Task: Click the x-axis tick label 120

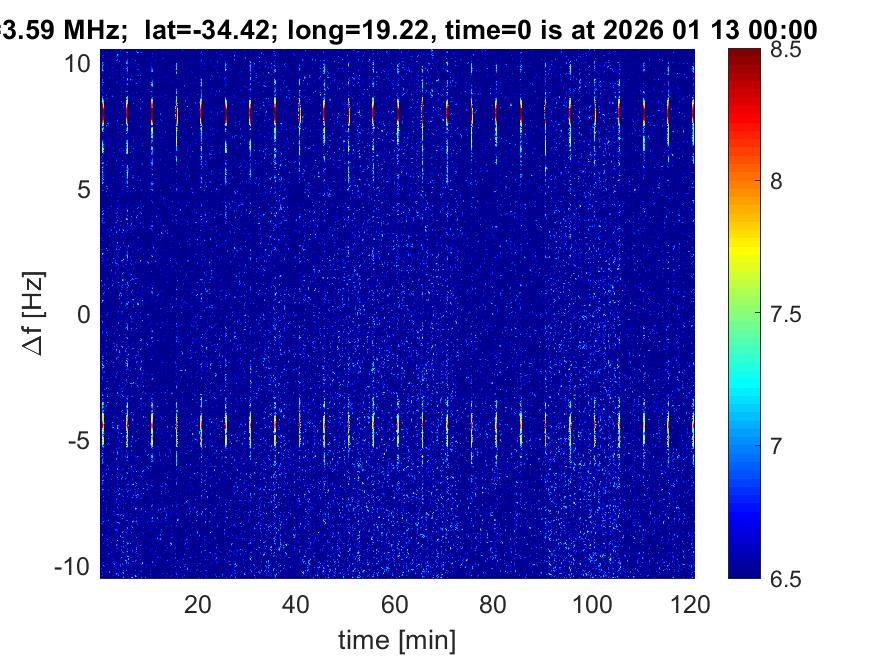Action: (x=692, y=604)
